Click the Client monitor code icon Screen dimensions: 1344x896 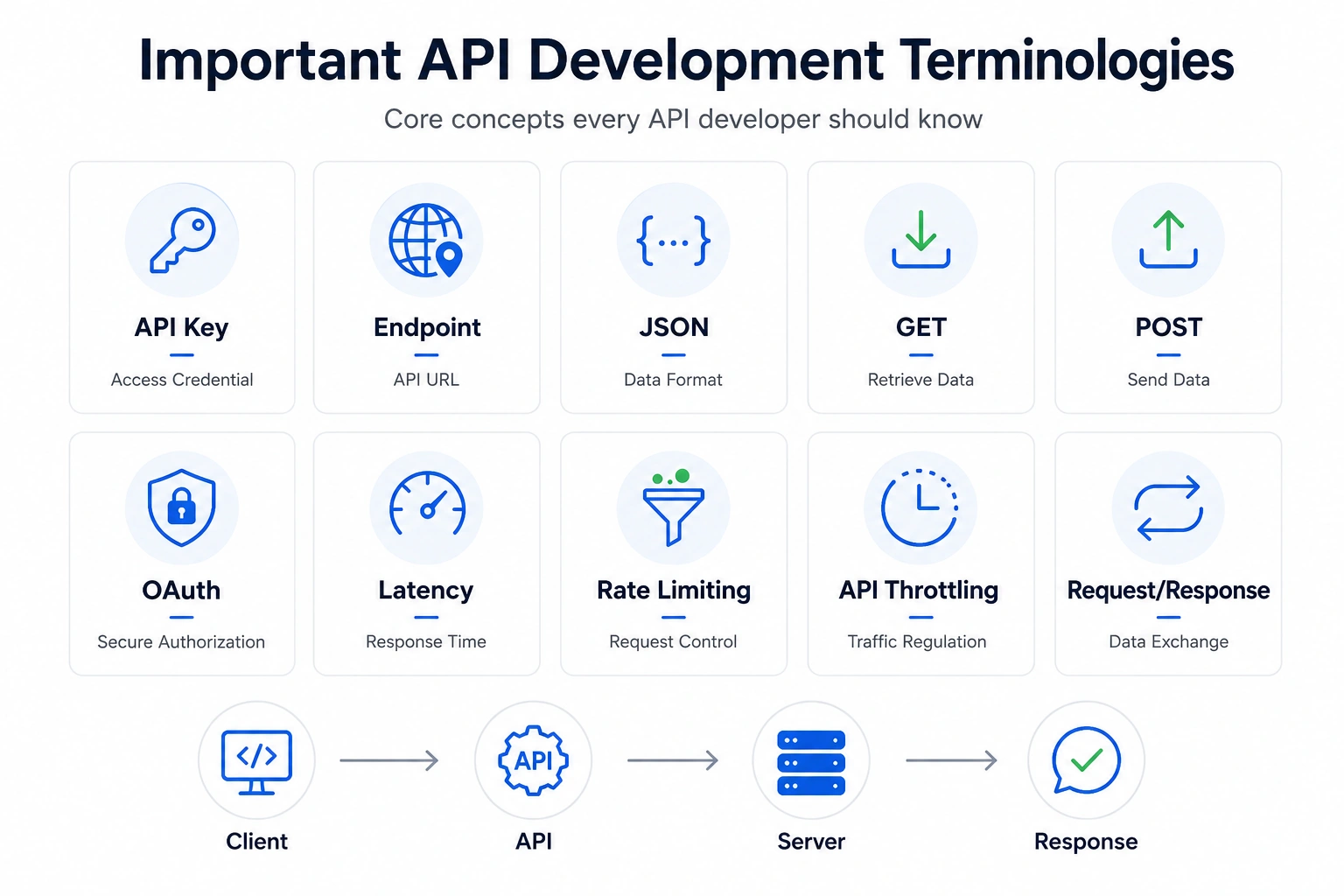click(x=256, y=762)
